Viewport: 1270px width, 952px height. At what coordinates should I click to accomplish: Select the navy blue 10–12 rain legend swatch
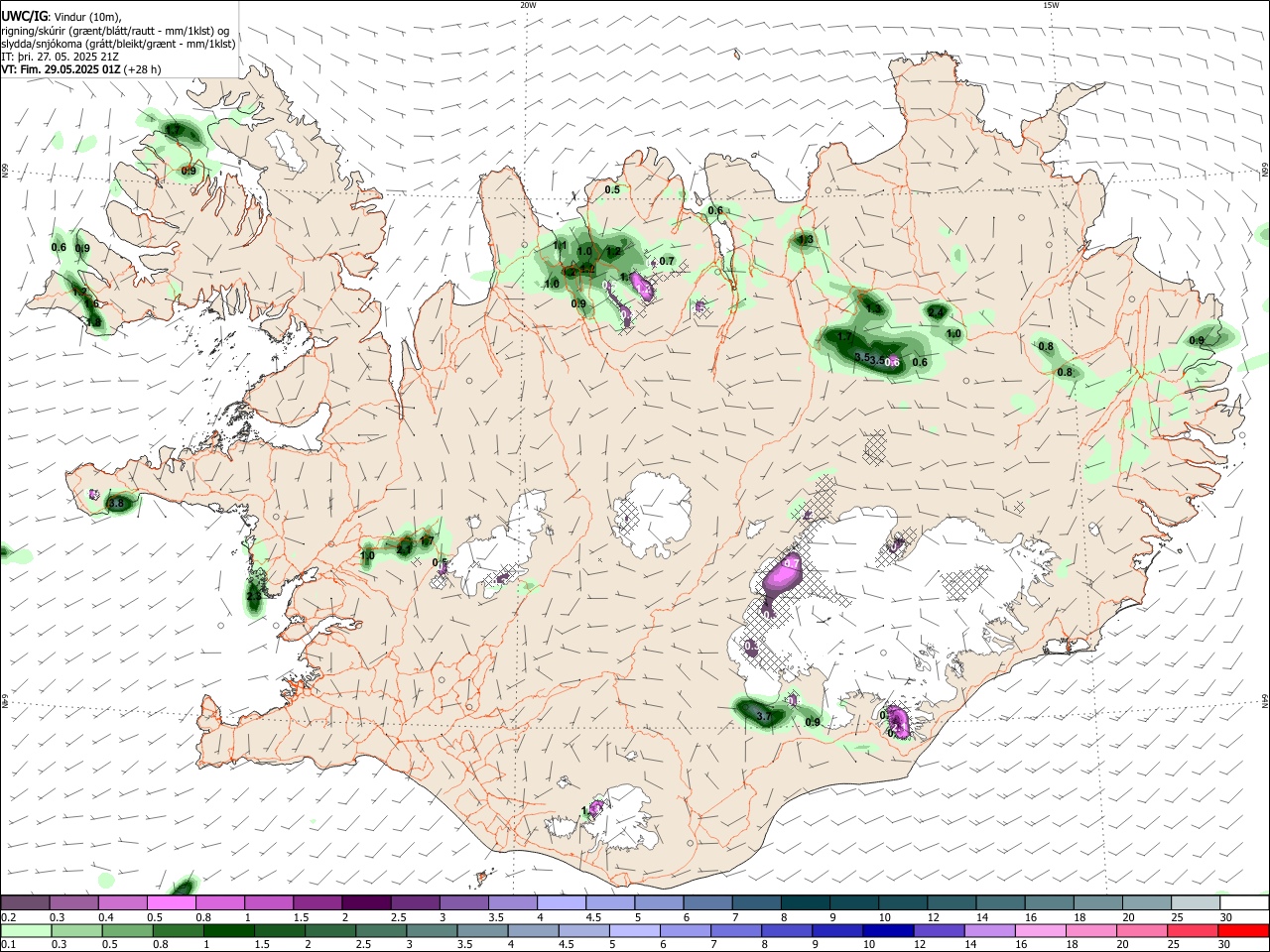tap(887, 930)
